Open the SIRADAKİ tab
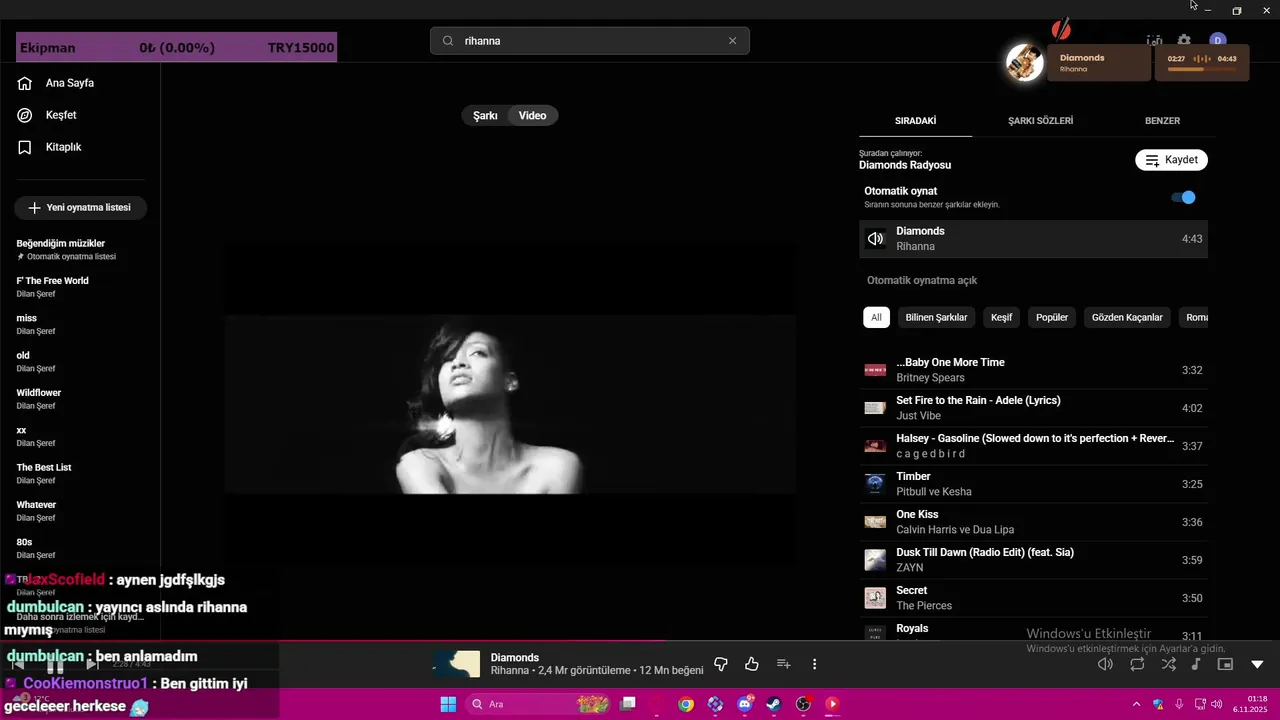Screen dimensions: 1280x720 point(915,120)
